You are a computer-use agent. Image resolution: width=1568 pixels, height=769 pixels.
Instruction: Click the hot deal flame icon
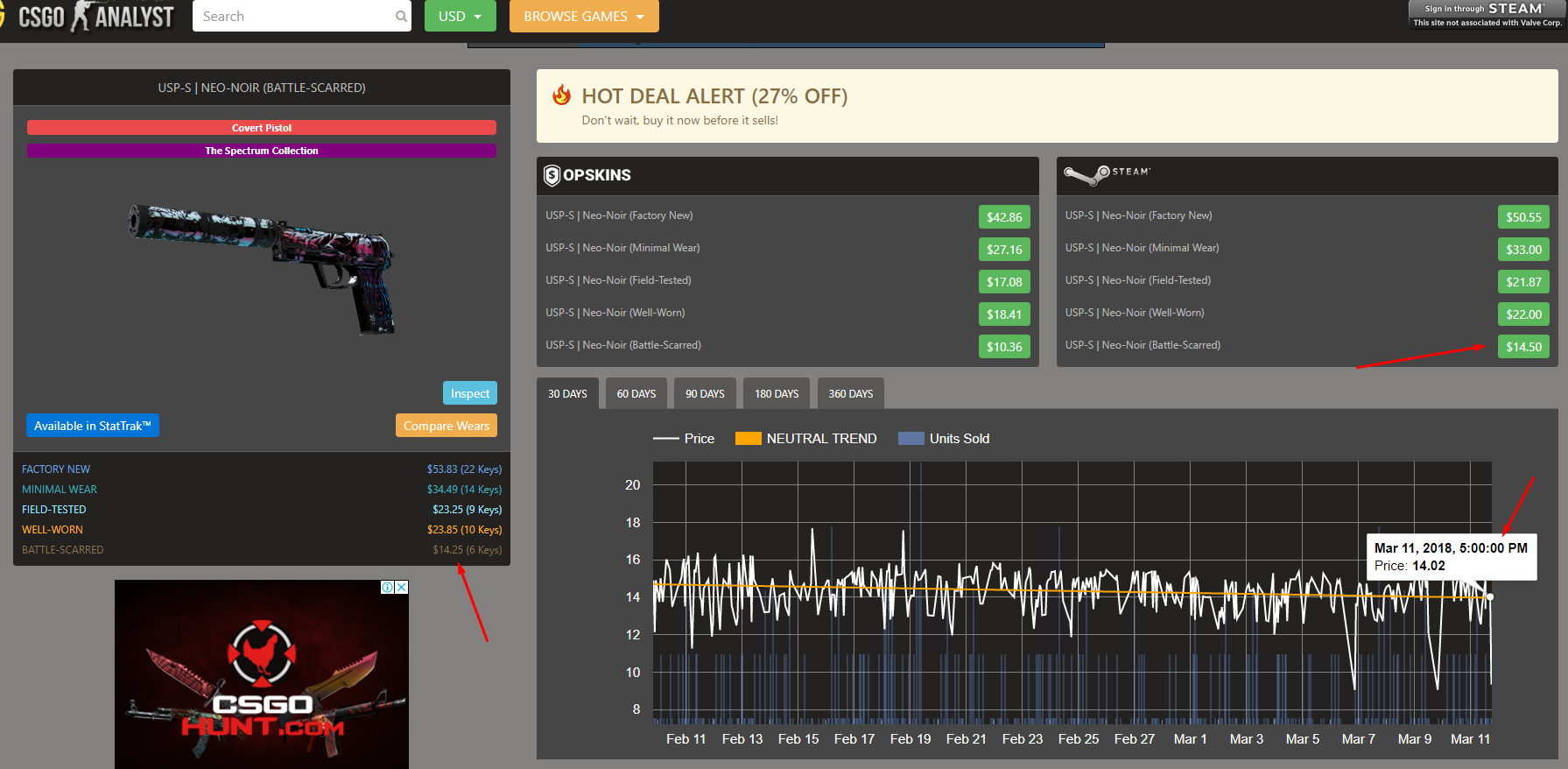coord(562,95)
